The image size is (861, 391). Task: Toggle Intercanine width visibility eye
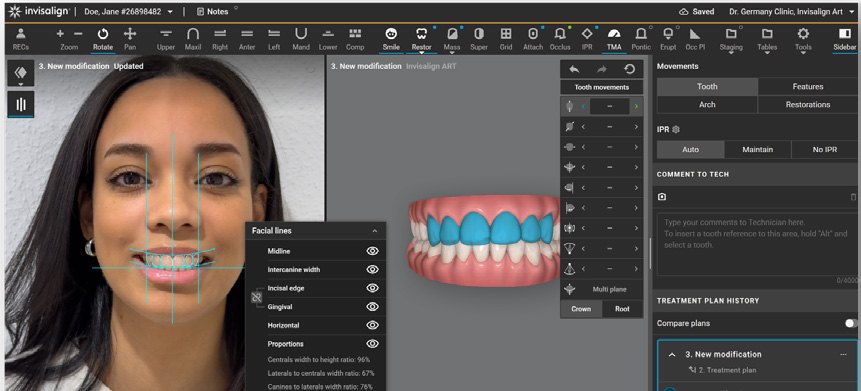click(372, 270)
